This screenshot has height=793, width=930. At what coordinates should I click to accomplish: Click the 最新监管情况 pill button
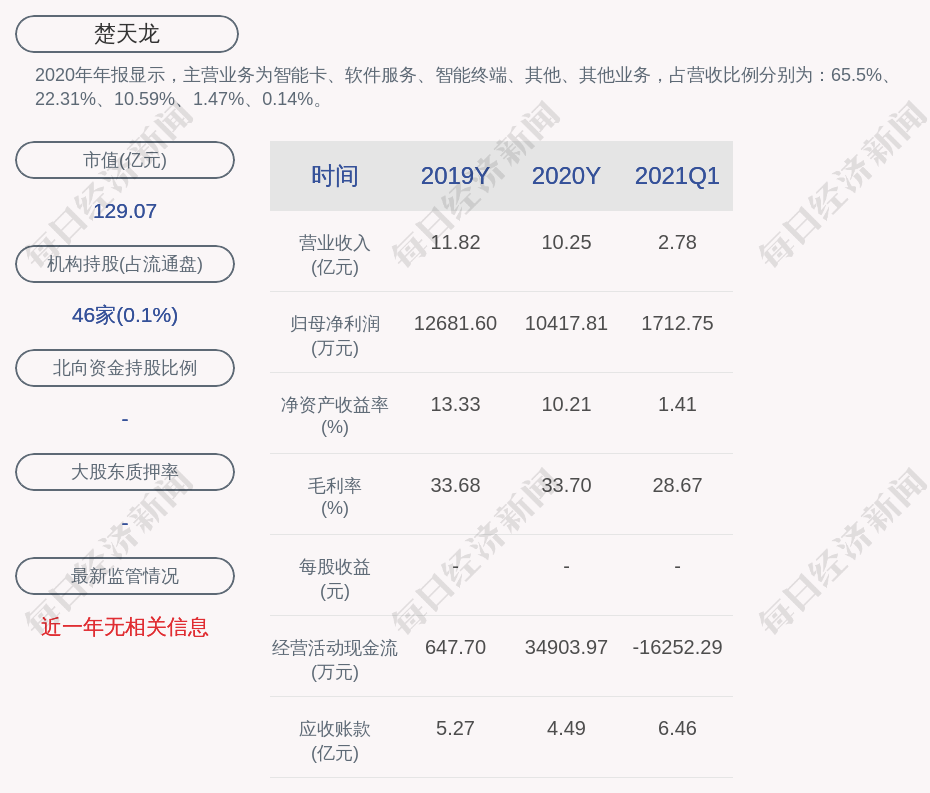(125, 576)
